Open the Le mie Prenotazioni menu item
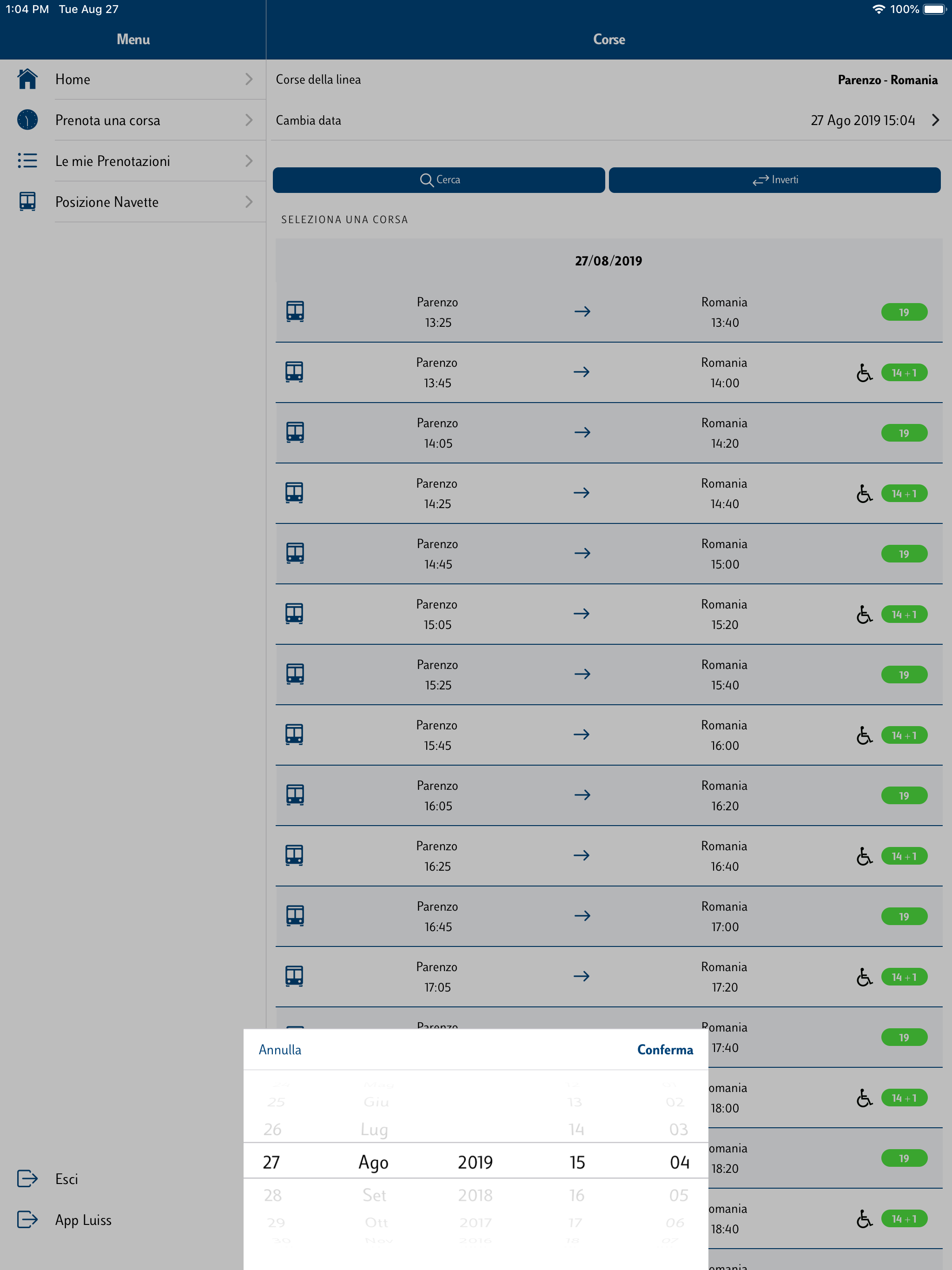Screen dimensions: 952x1270 tap(112, 161)
